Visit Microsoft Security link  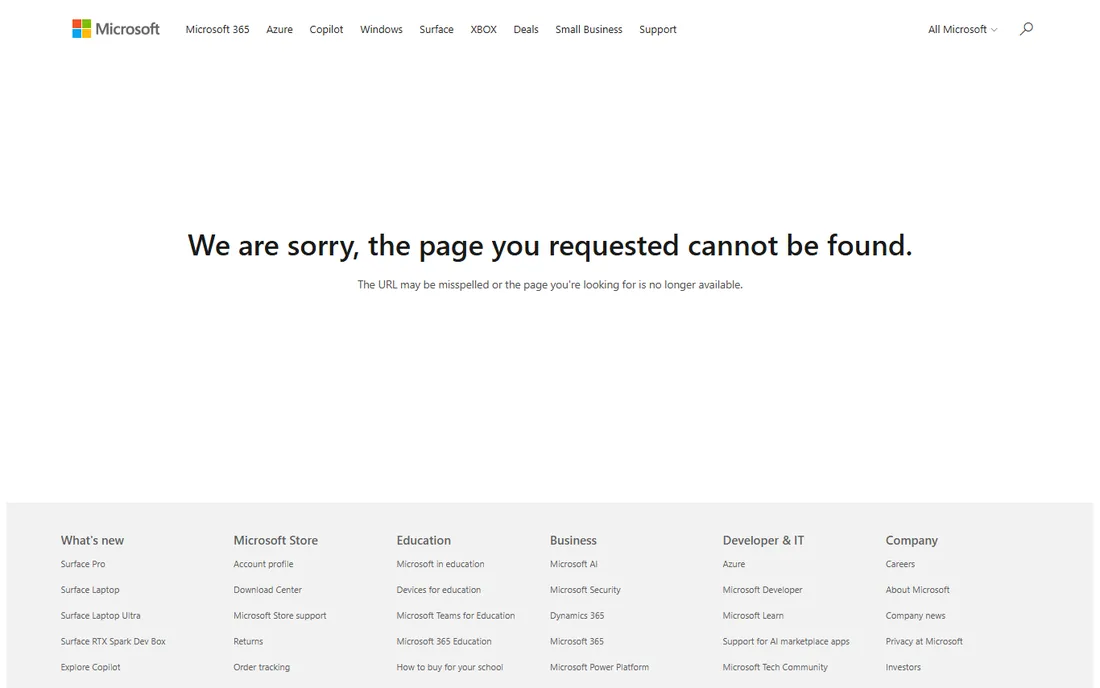click(585, 590)
